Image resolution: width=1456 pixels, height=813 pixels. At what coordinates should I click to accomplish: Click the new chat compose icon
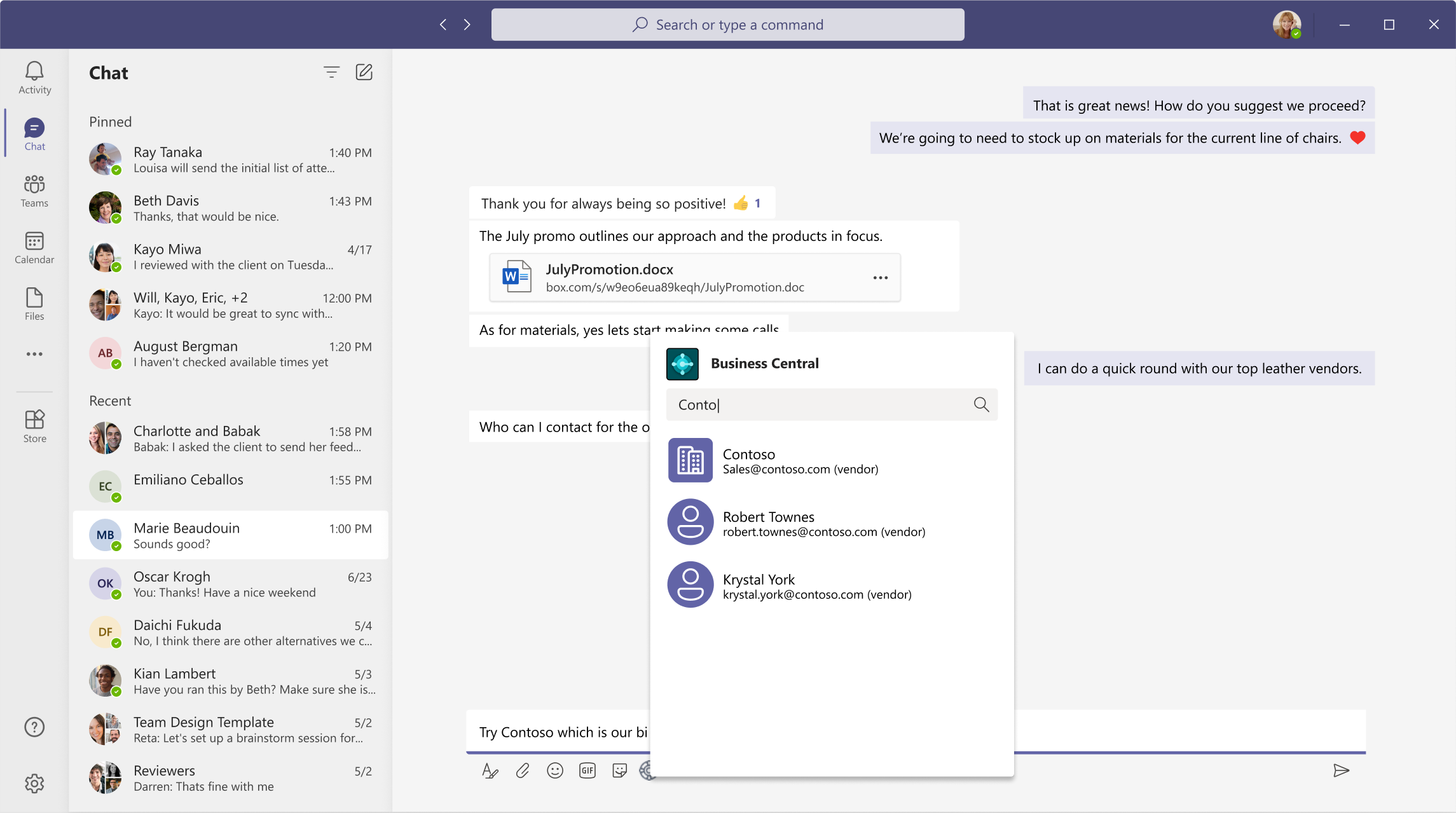(x=364, y=71)
